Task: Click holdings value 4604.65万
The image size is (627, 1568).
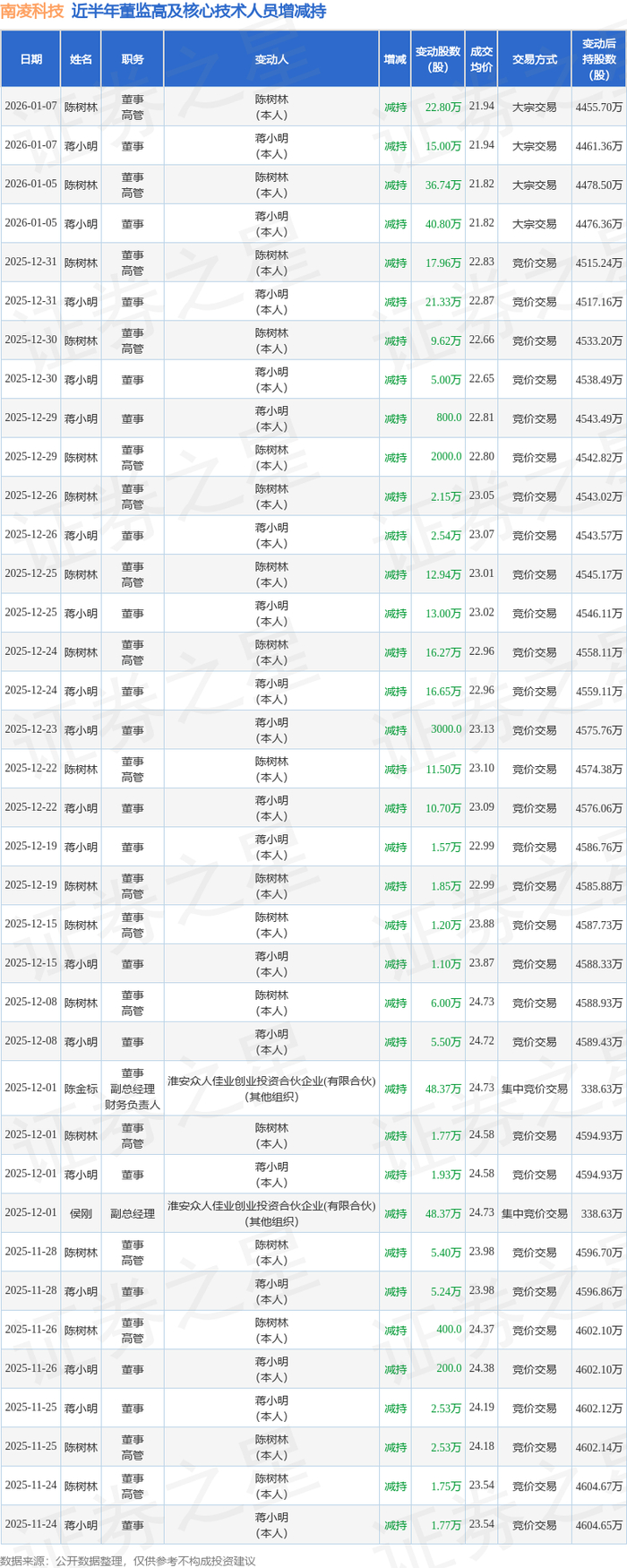Action: pos(599,1526)
